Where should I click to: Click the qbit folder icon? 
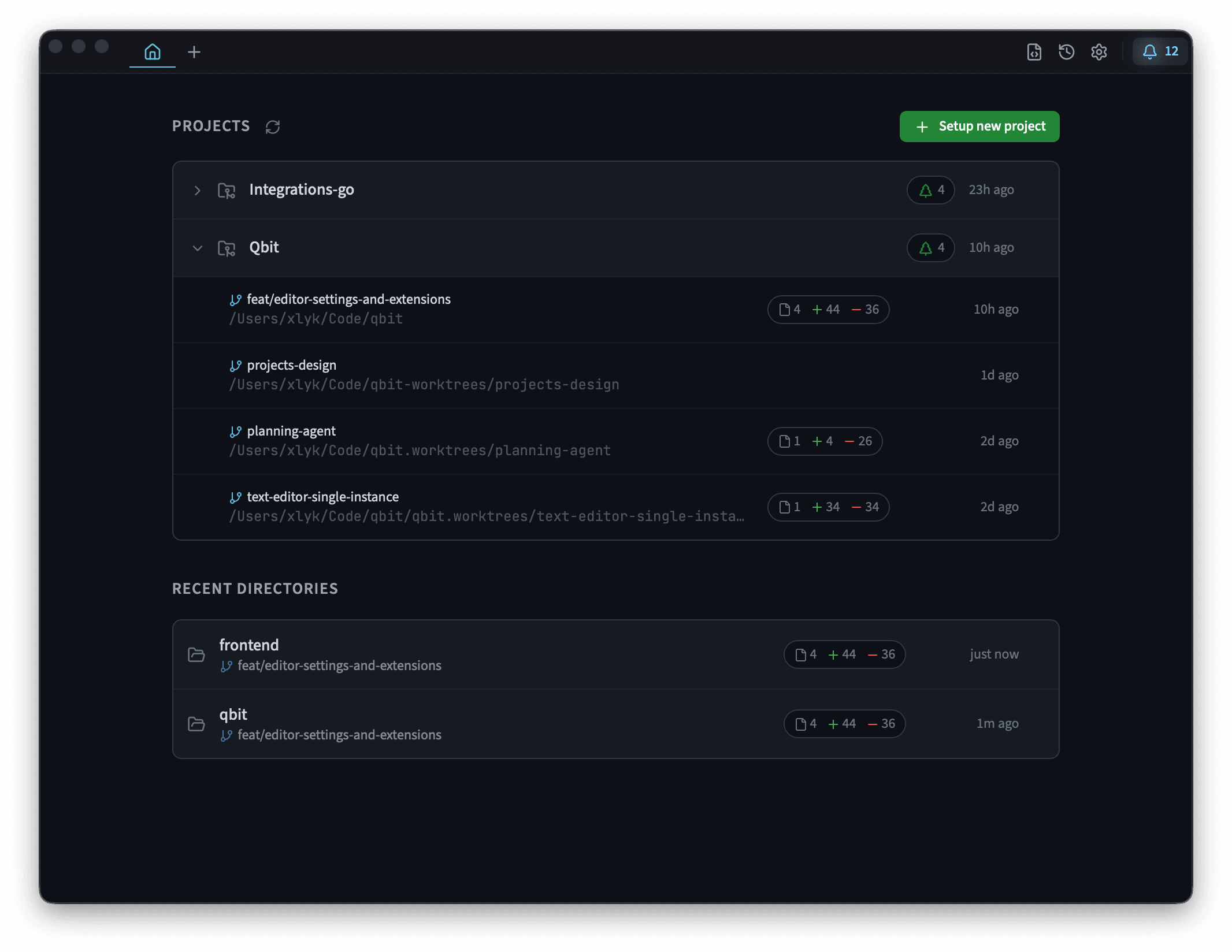point(196,724)
